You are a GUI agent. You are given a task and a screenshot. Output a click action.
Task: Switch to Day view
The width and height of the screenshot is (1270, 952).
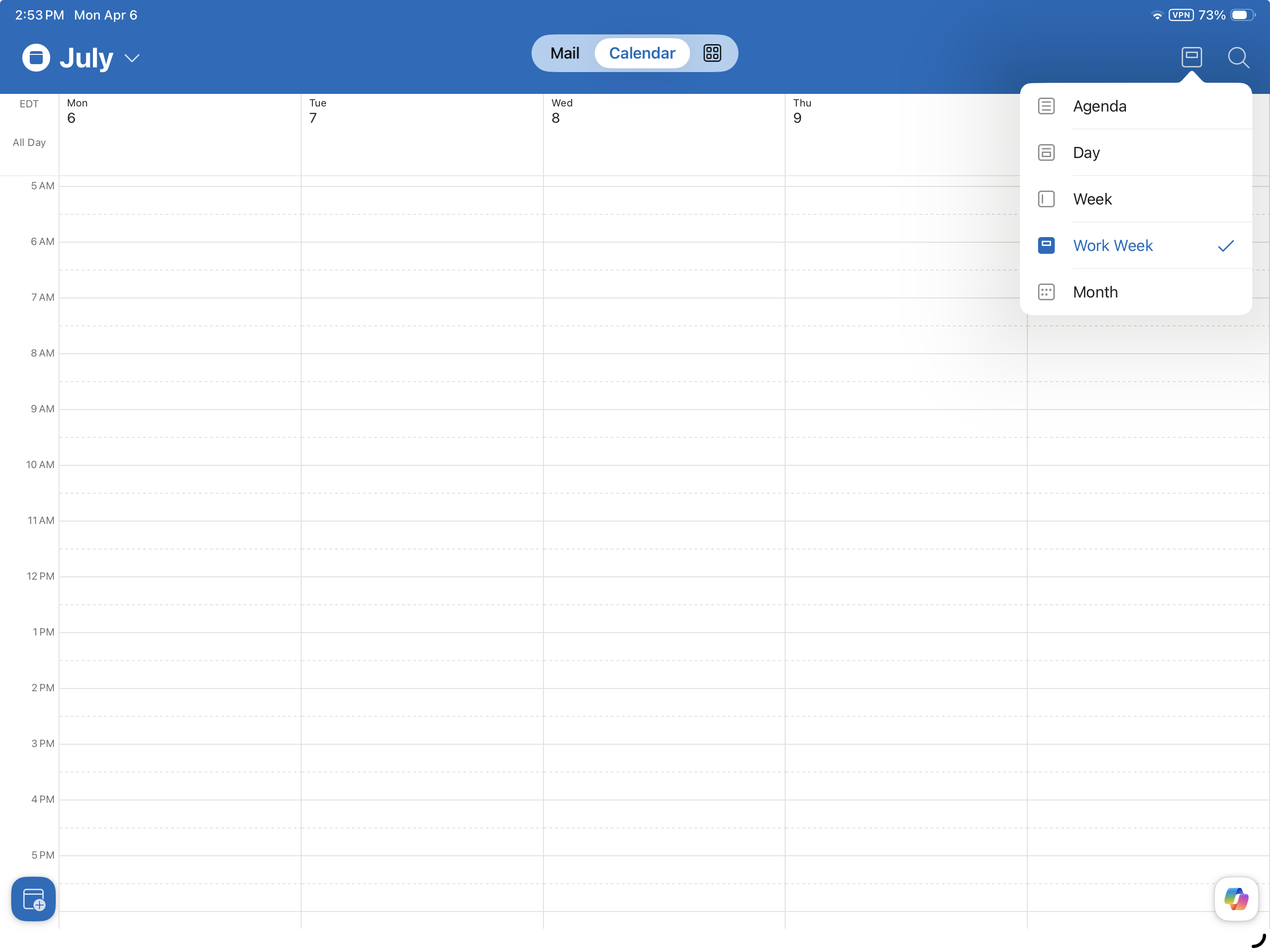pos(1086,153)
